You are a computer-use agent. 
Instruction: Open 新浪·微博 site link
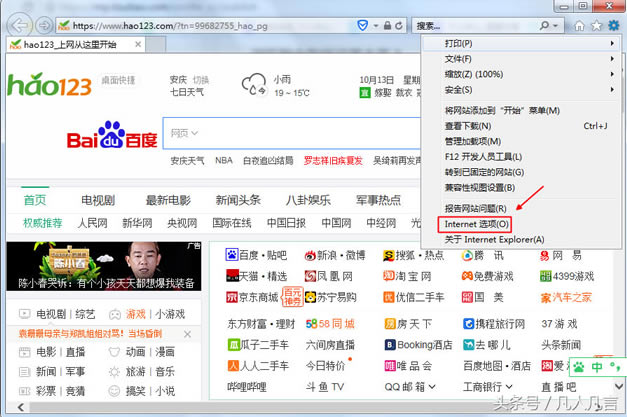coord(335,255)
